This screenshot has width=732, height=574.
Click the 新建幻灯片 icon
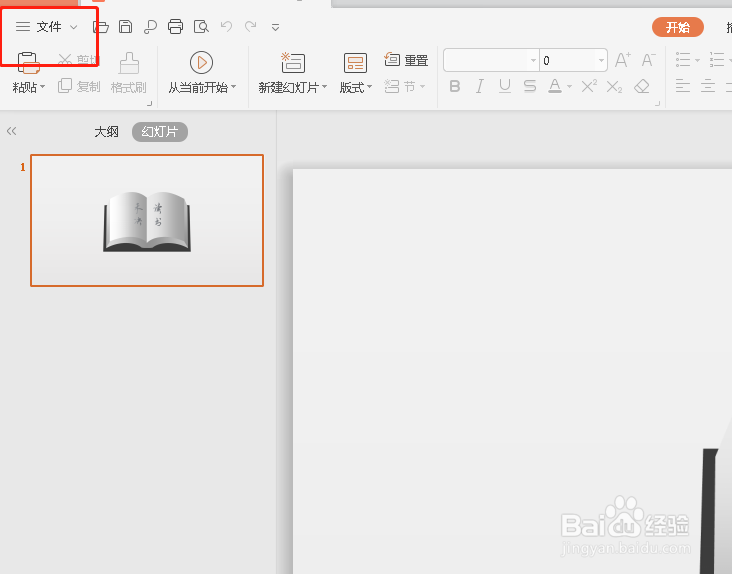pos(293,63)
